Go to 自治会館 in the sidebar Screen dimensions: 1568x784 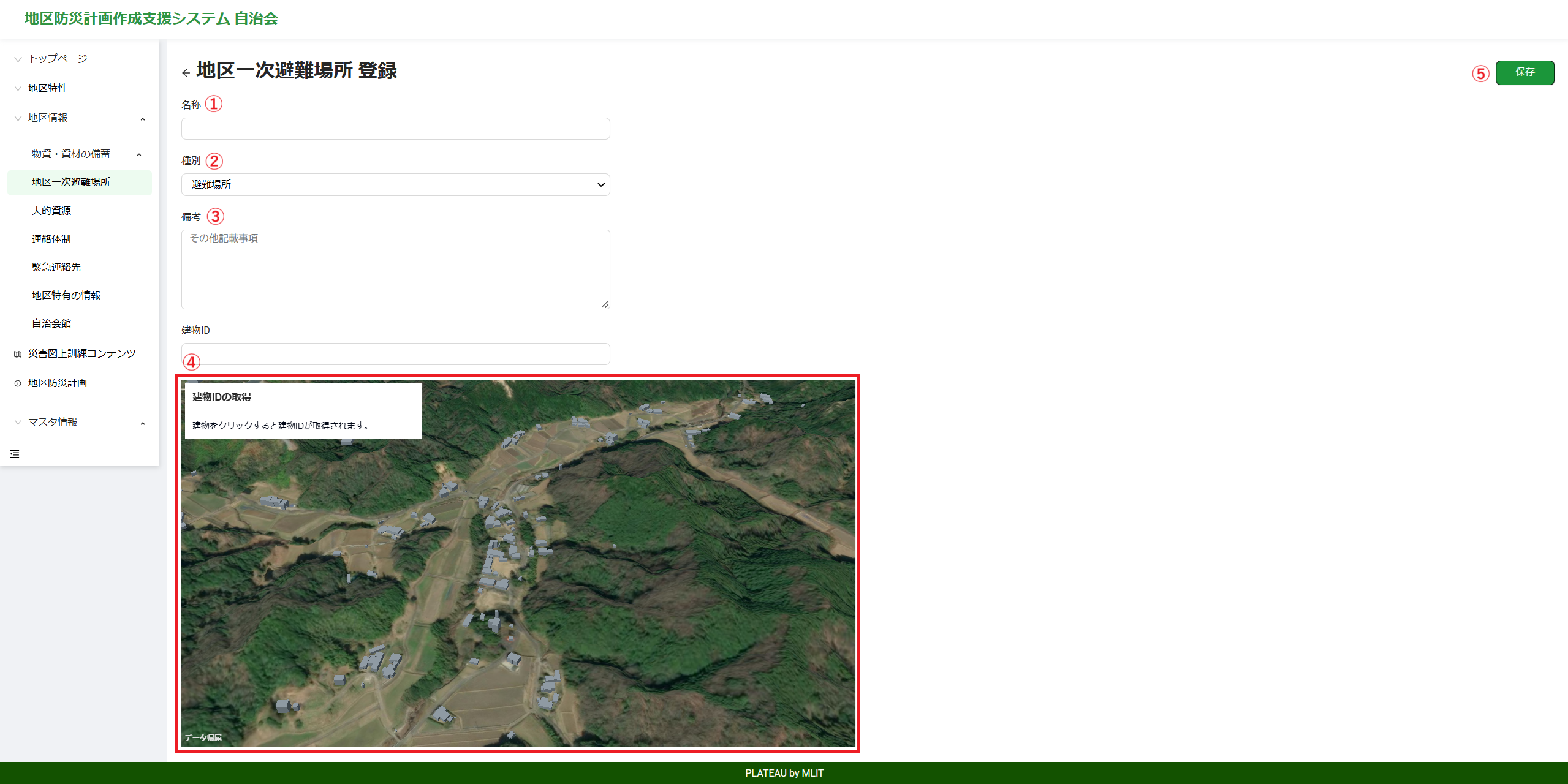[51, 323]
